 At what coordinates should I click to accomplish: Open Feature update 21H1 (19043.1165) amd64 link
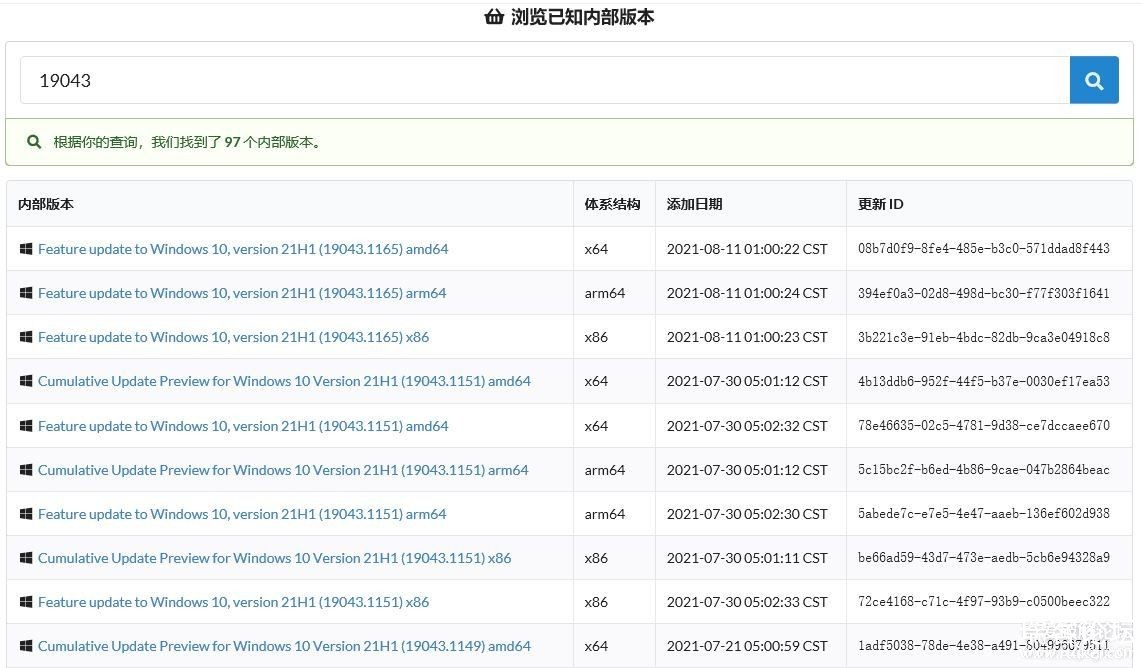tap(243, 249)
